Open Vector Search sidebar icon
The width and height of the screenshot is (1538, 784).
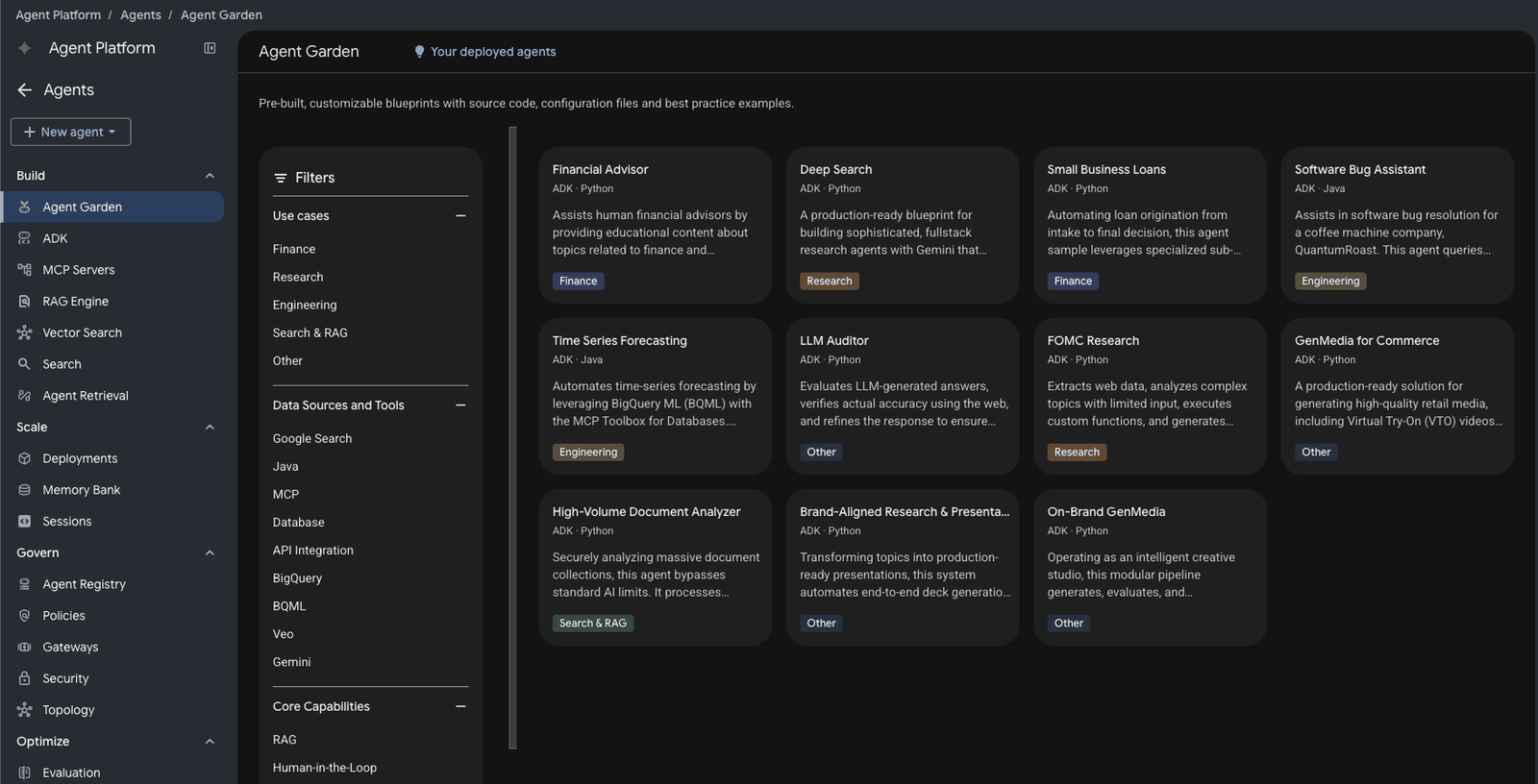click(x=25, y=332)
